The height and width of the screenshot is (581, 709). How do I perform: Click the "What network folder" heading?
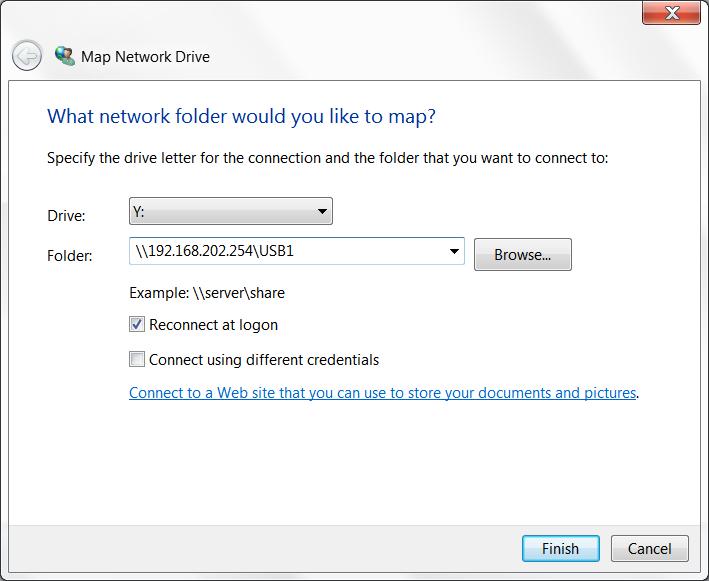tap(241, 116)
